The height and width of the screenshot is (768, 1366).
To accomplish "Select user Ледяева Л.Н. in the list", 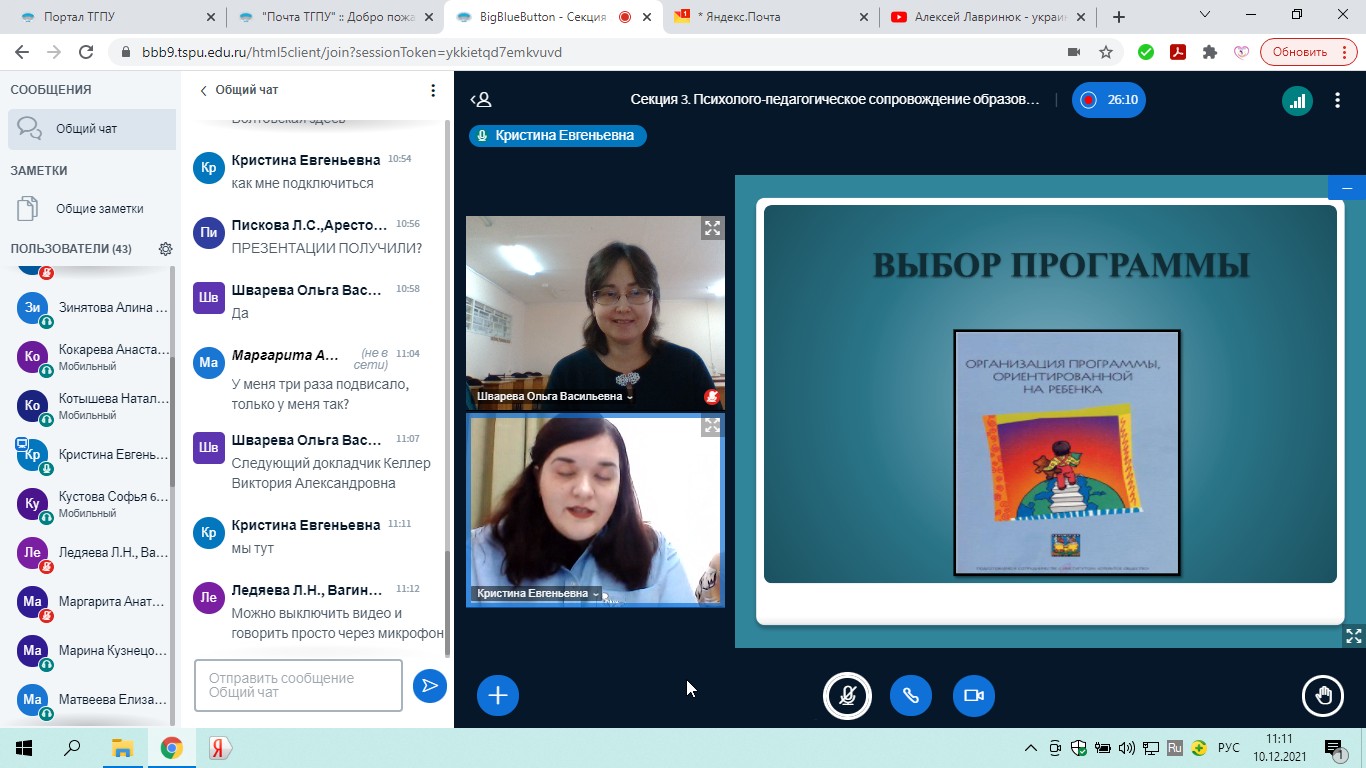I will click(92, 553).
